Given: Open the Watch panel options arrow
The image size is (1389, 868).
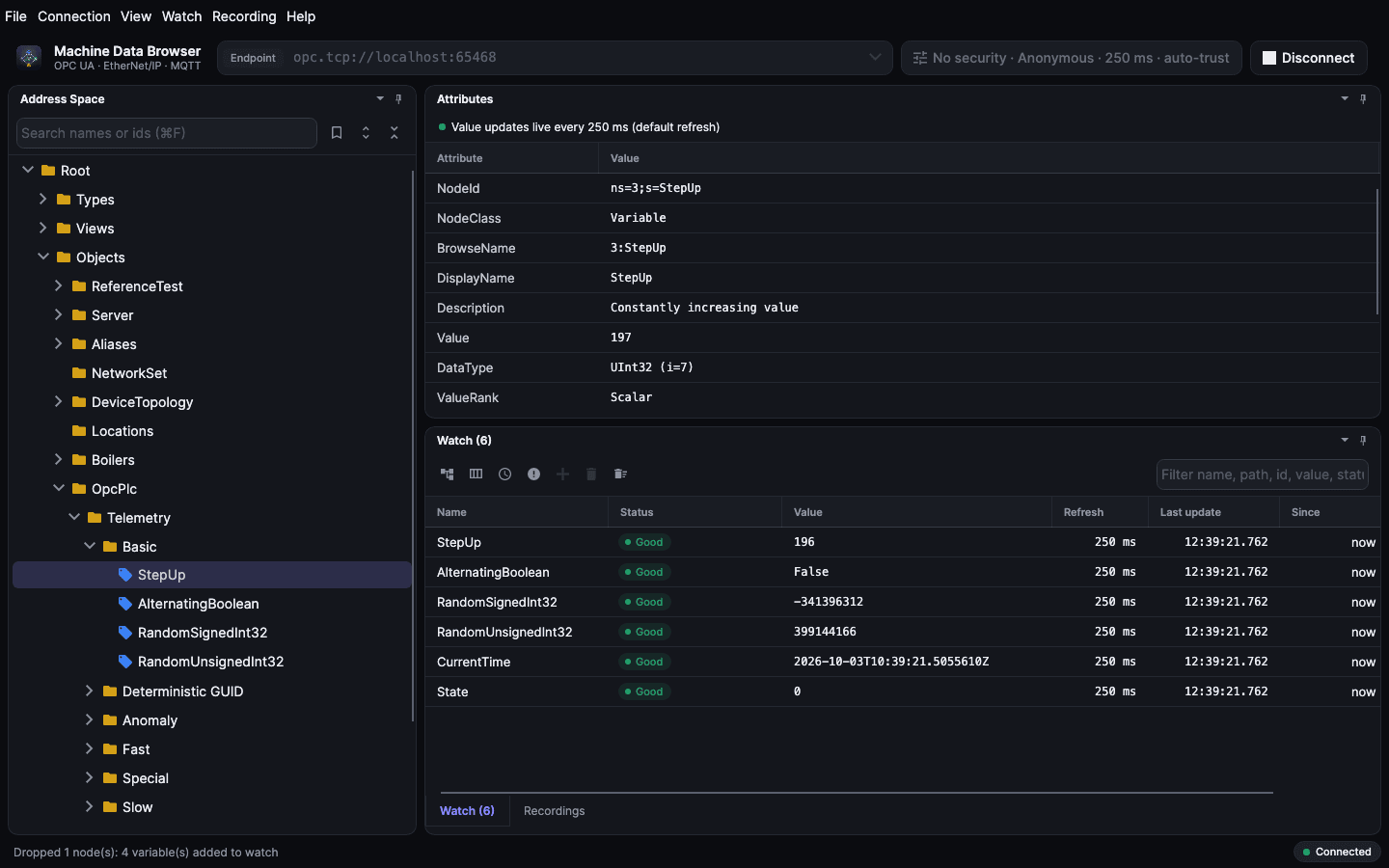Looking at the screenshot, I should [x=1345, y=440].
